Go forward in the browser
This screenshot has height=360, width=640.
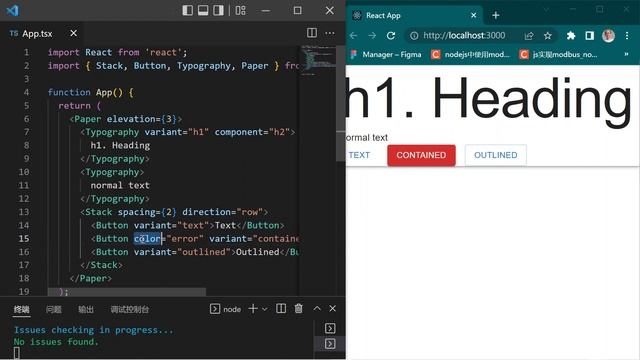click(372, 36)
